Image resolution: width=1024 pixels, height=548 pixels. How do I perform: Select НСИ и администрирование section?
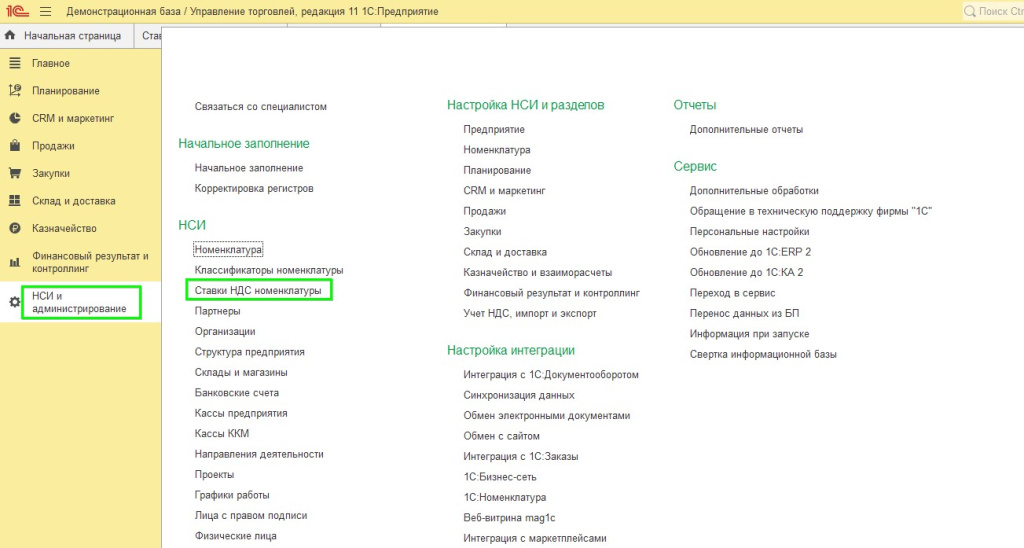(80, 302)
